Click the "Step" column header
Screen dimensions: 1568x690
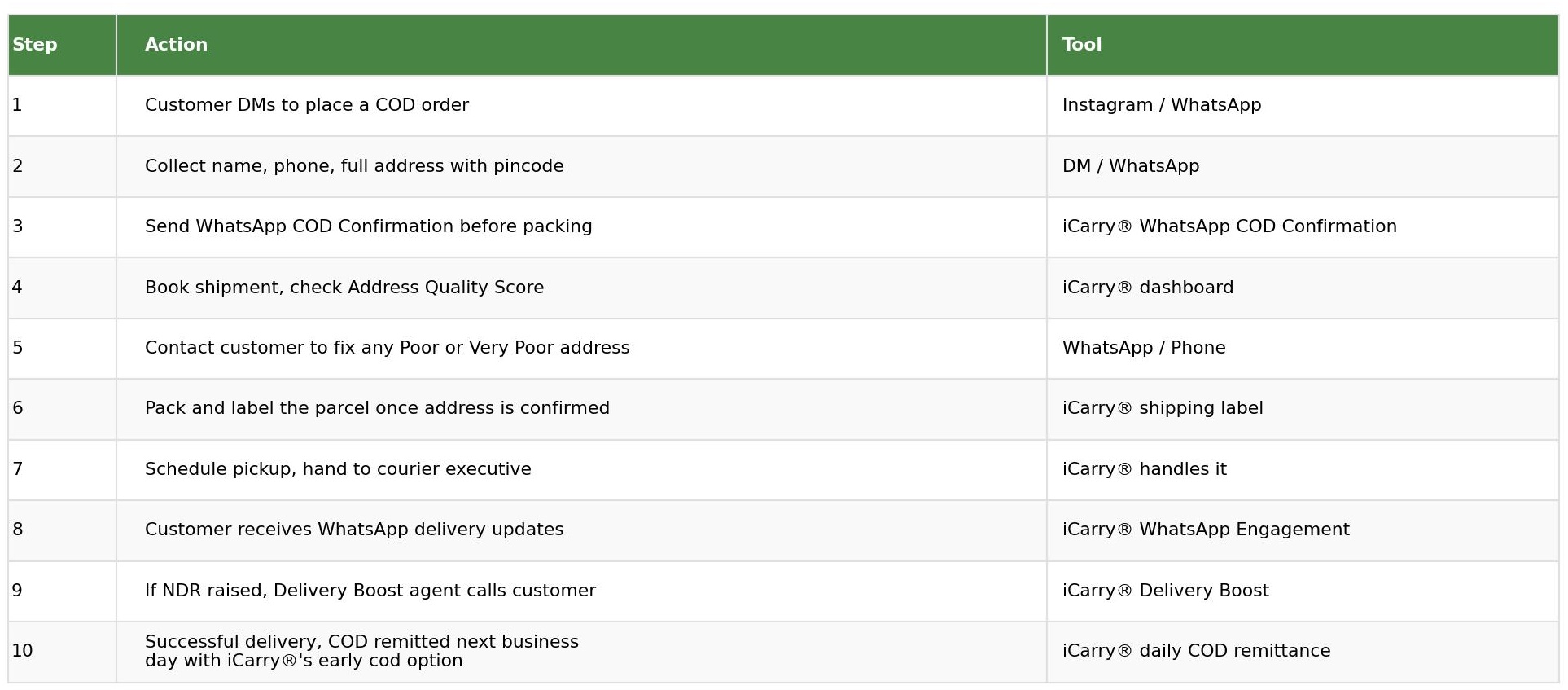tap(62, 45)
